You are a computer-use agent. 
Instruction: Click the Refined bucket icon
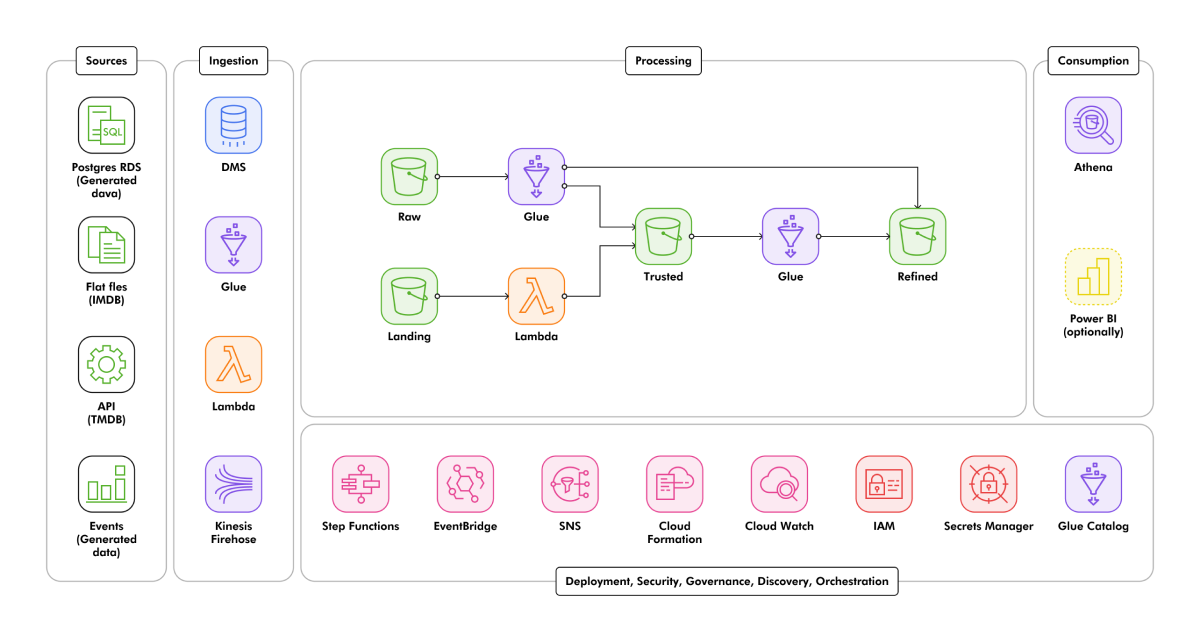click(918, 236)
